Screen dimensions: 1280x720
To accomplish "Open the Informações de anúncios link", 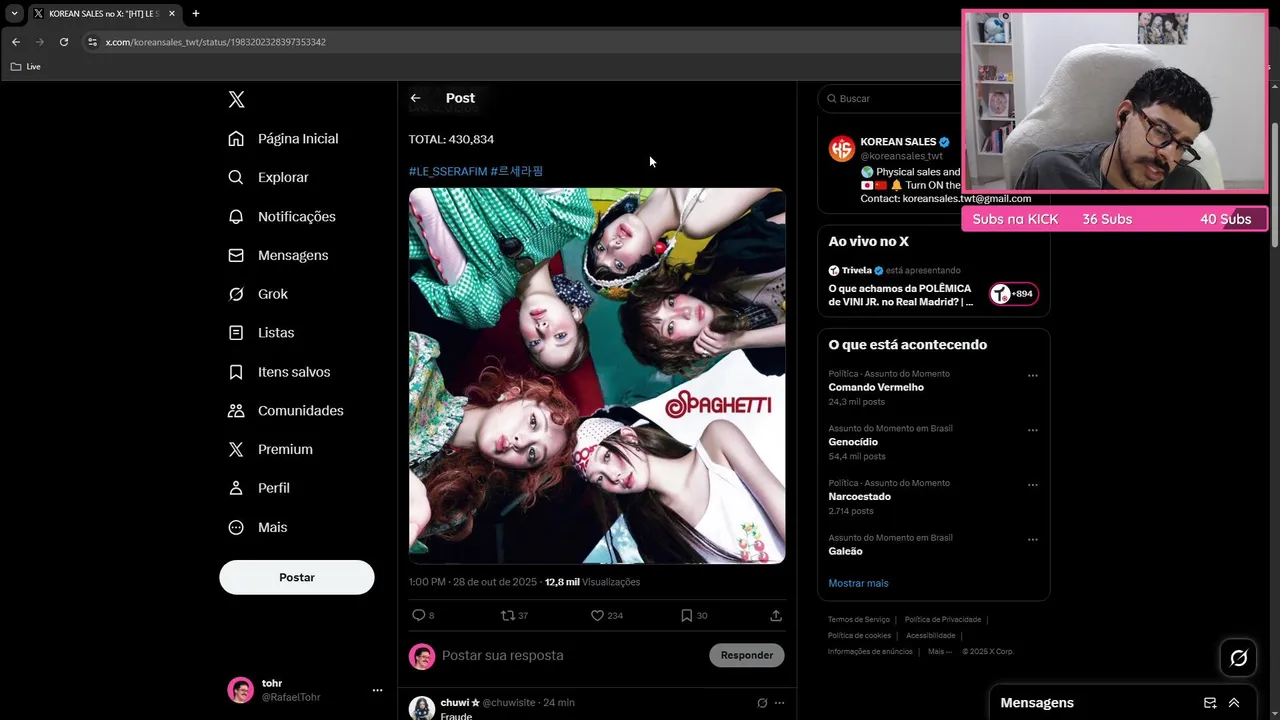I will tap(870, 651).
